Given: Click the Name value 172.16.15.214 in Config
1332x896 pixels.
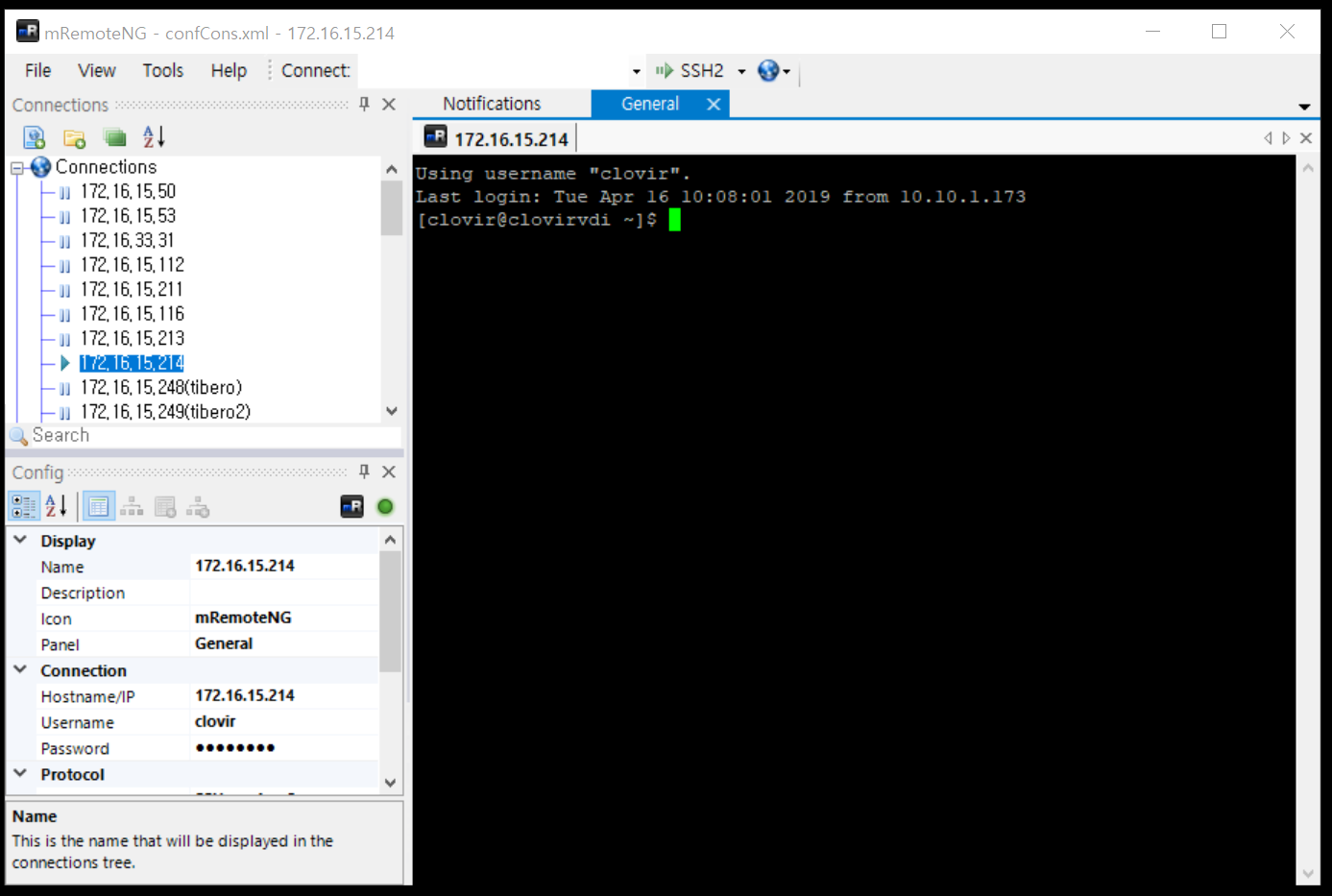Looking at the screenshot, I should pos(284,566).
